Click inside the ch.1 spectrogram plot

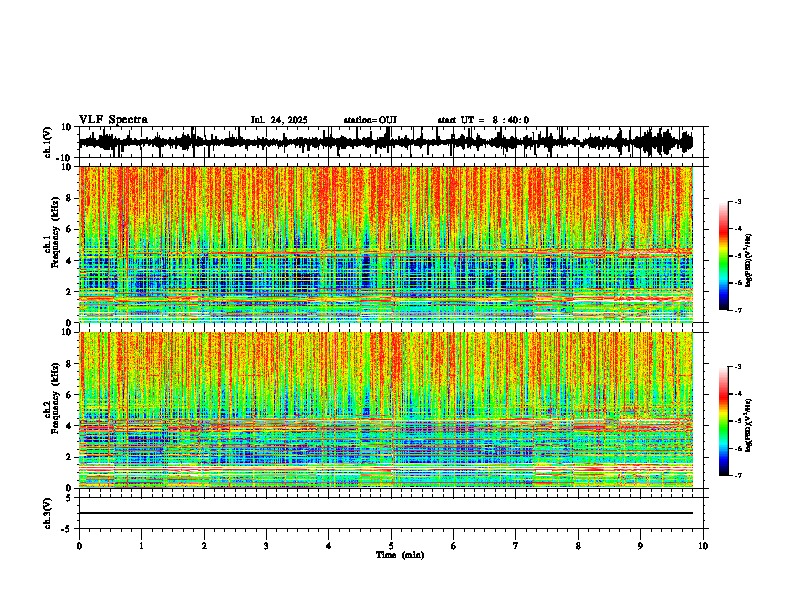click(386, 244)
